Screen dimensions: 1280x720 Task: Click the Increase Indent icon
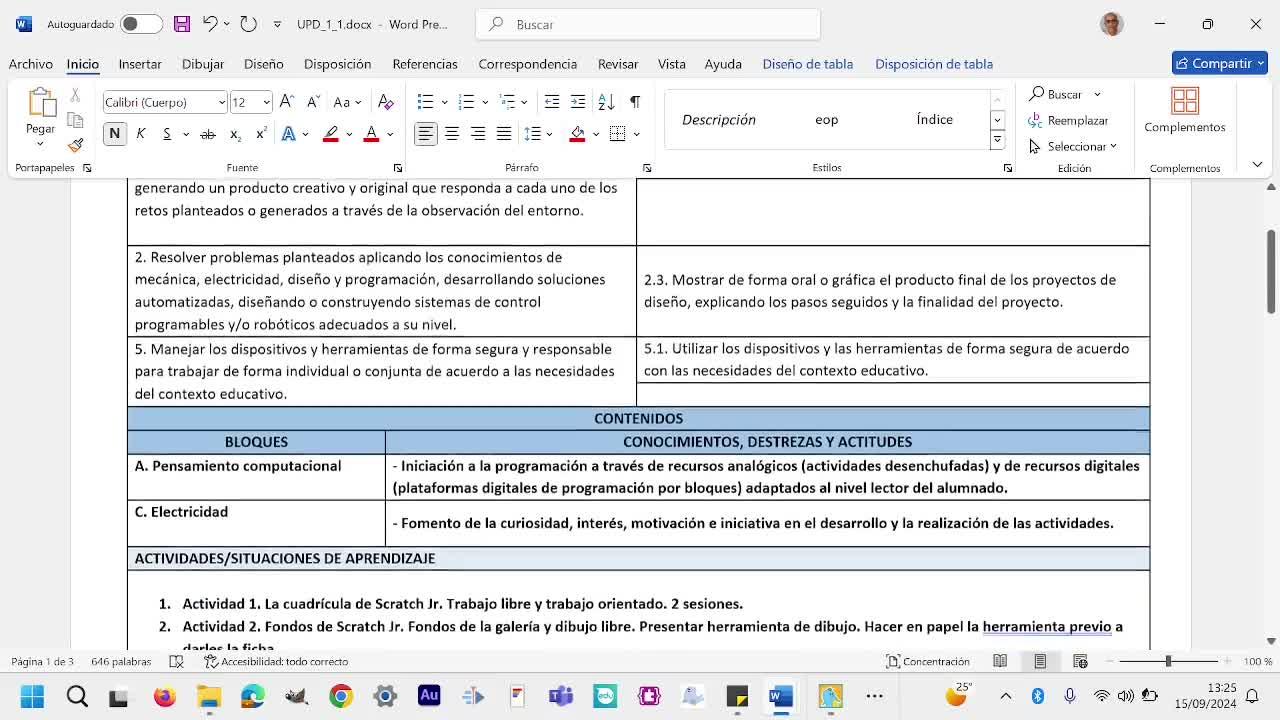tap(578, 102)
